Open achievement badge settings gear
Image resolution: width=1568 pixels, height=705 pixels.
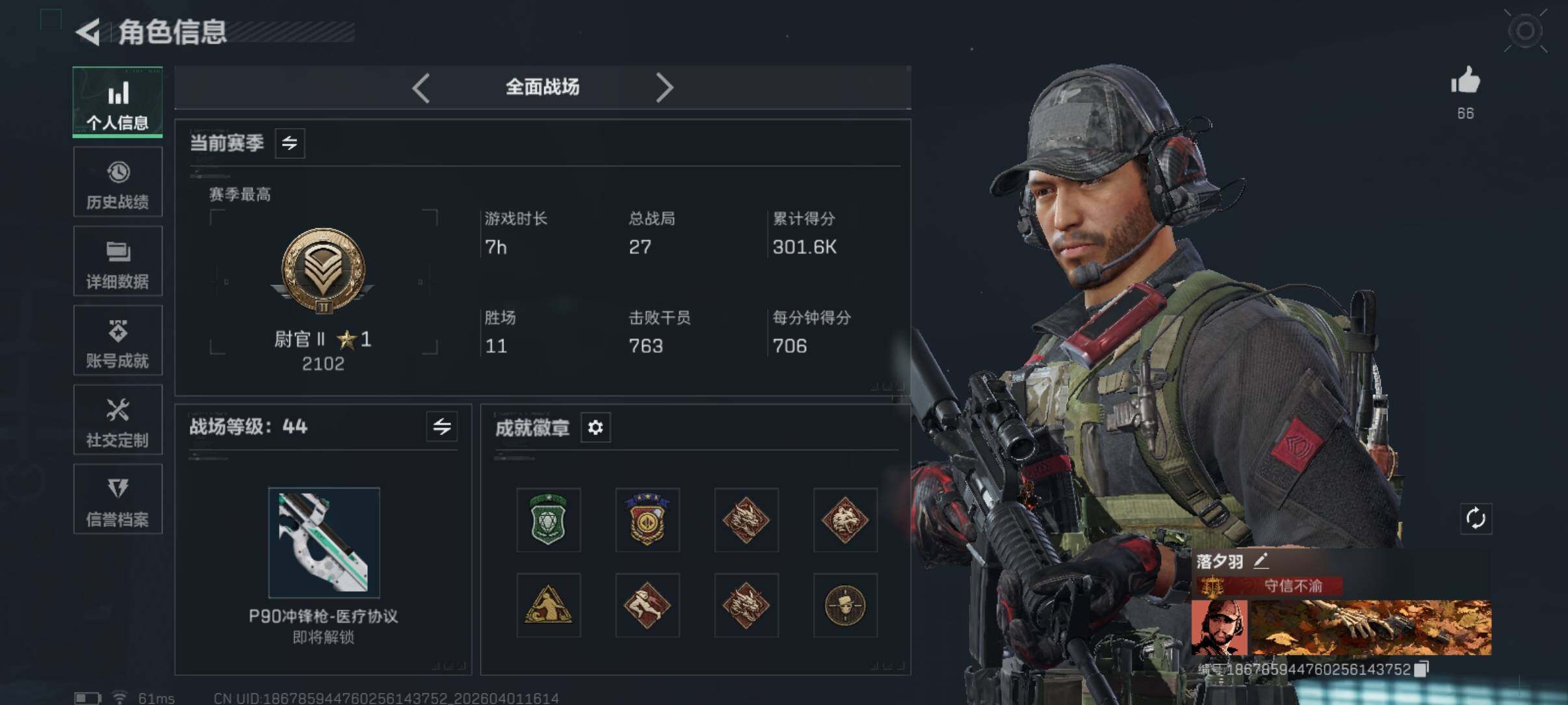click(595, 427)
